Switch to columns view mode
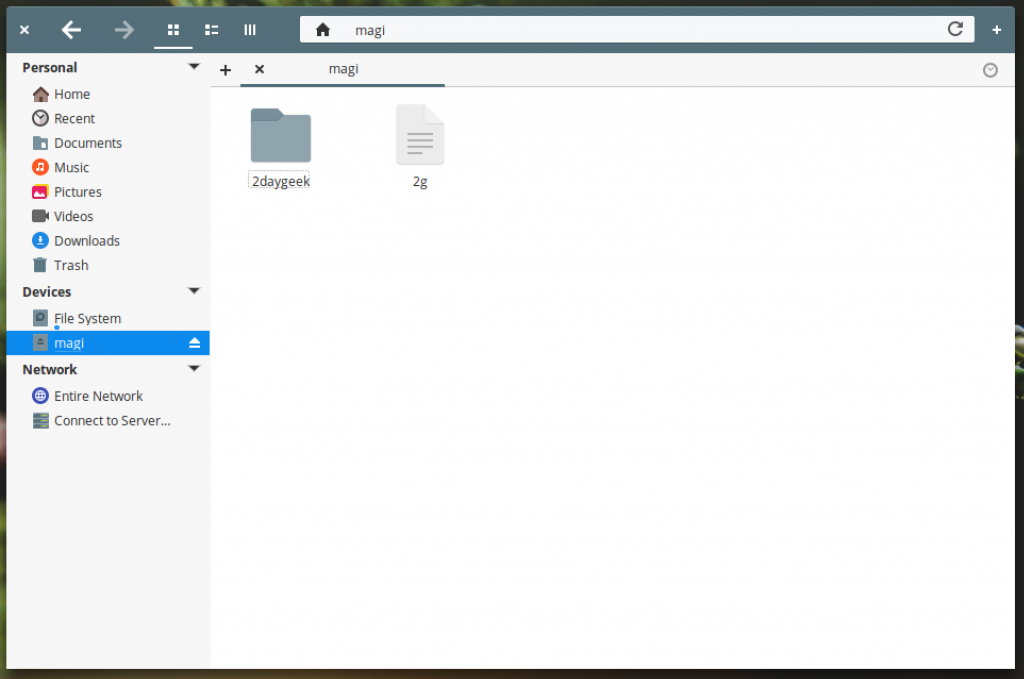Screen dimensions: 1024x679 click(250, 29)
